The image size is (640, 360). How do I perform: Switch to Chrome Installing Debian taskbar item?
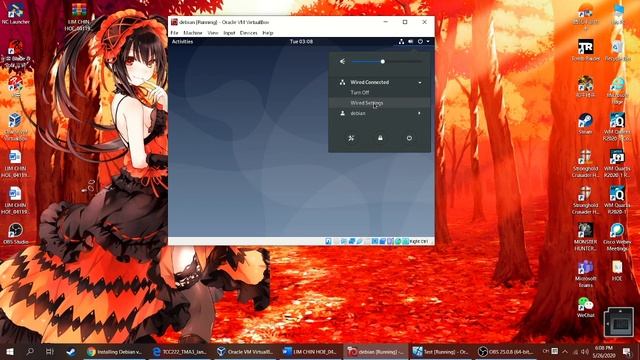click(114, 351)
